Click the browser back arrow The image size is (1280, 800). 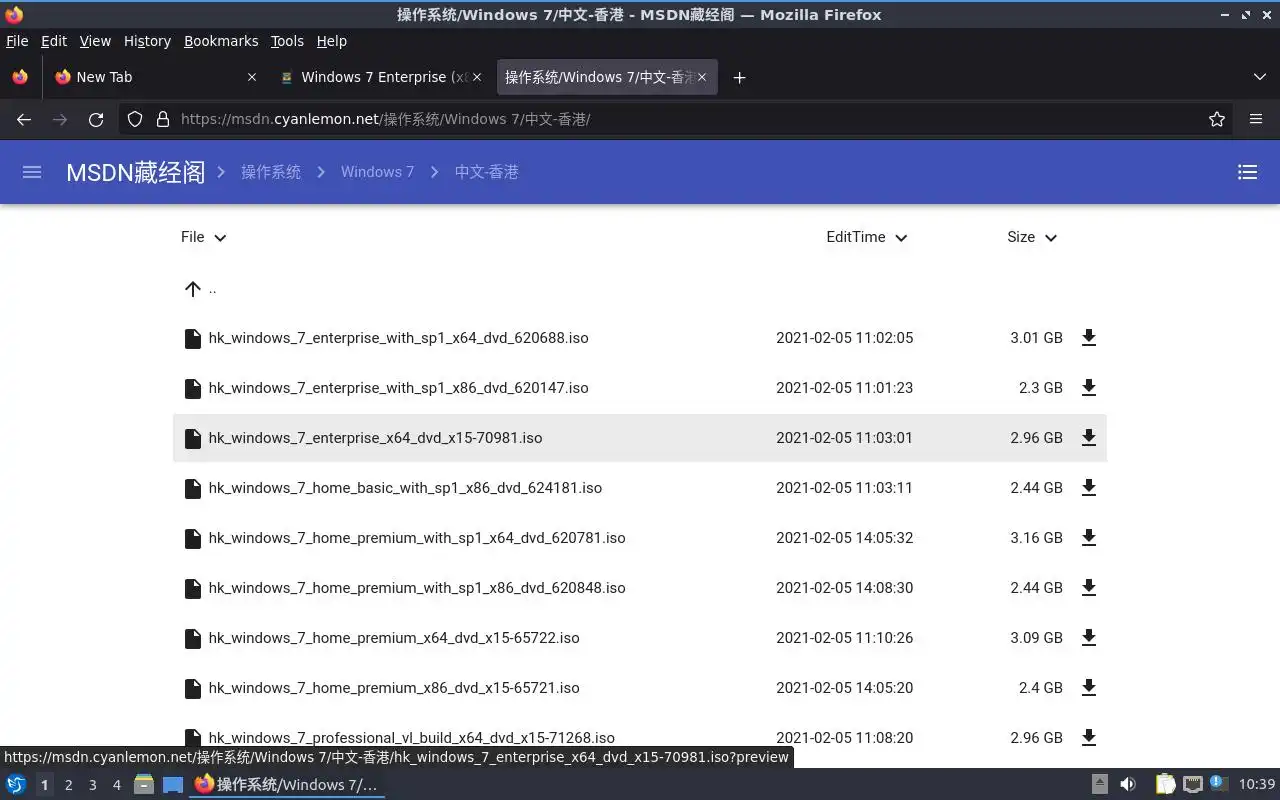24,119
